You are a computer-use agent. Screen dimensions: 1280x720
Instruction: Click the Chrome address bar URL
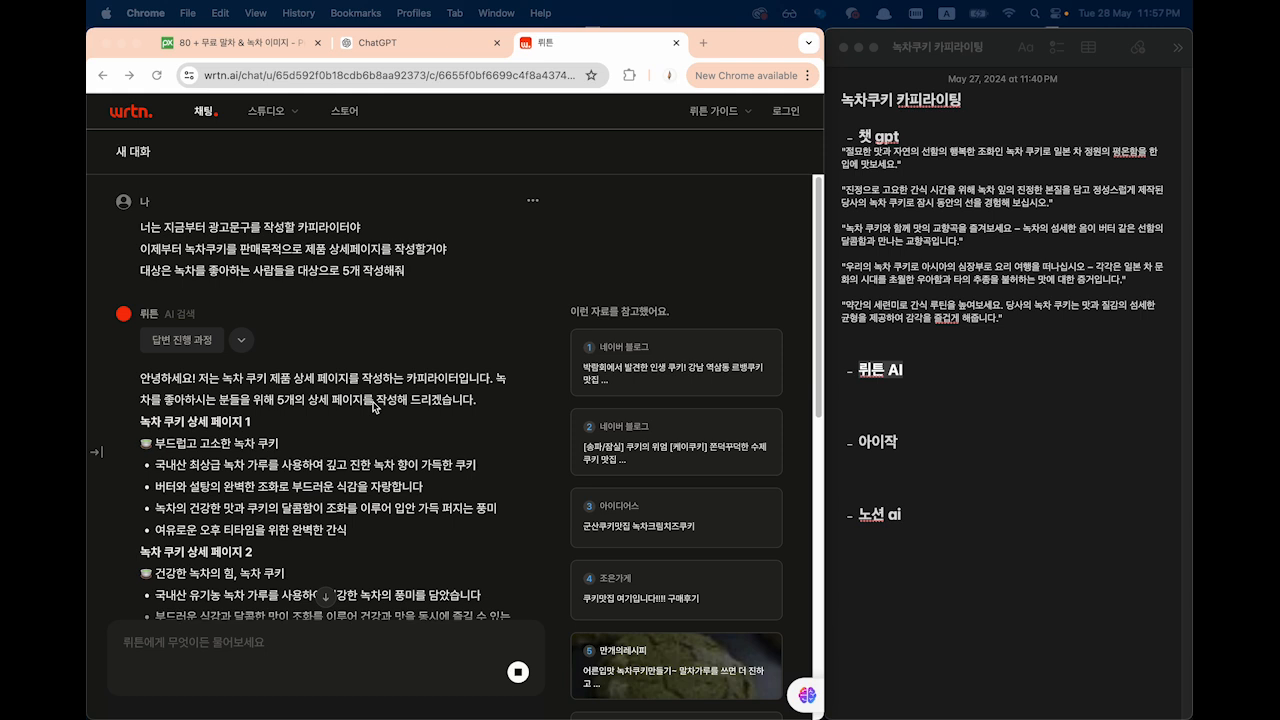tap(389, 75)
